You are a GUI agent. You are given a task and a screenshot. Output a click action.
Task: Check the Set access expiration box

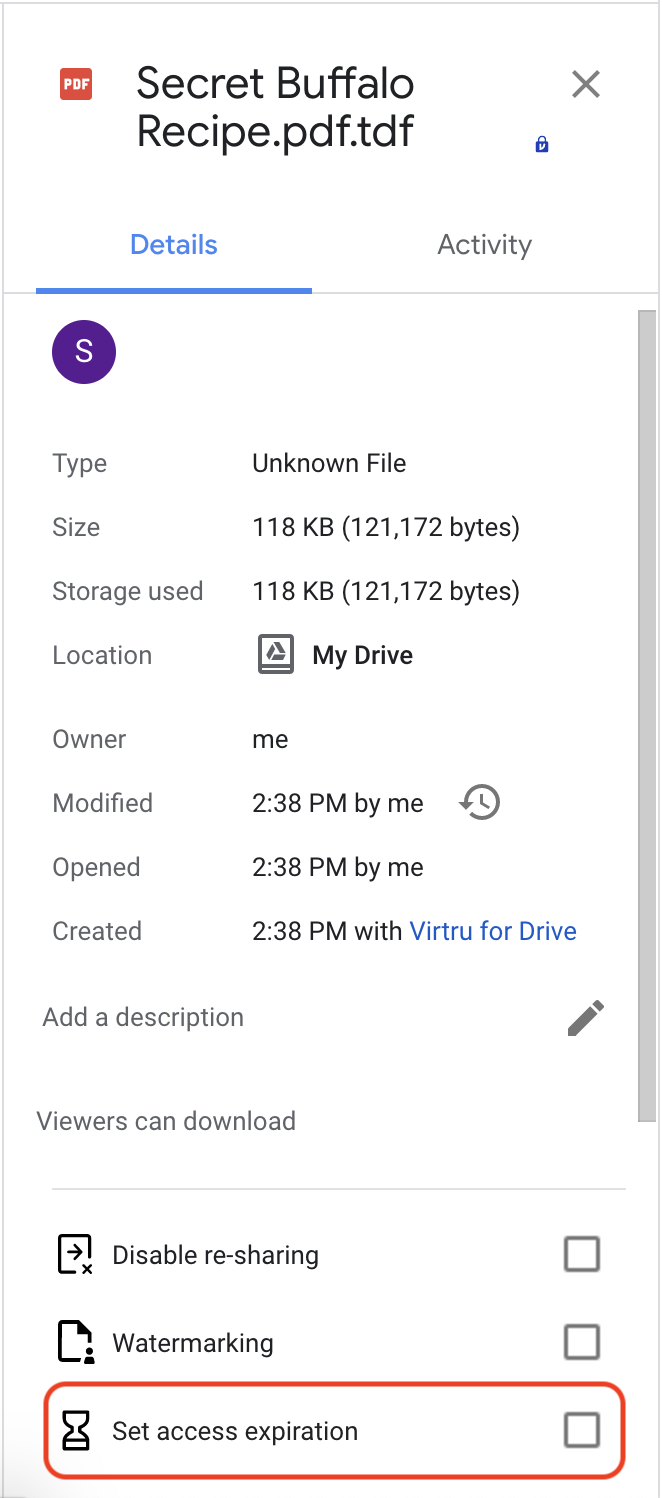[582, 1430]
